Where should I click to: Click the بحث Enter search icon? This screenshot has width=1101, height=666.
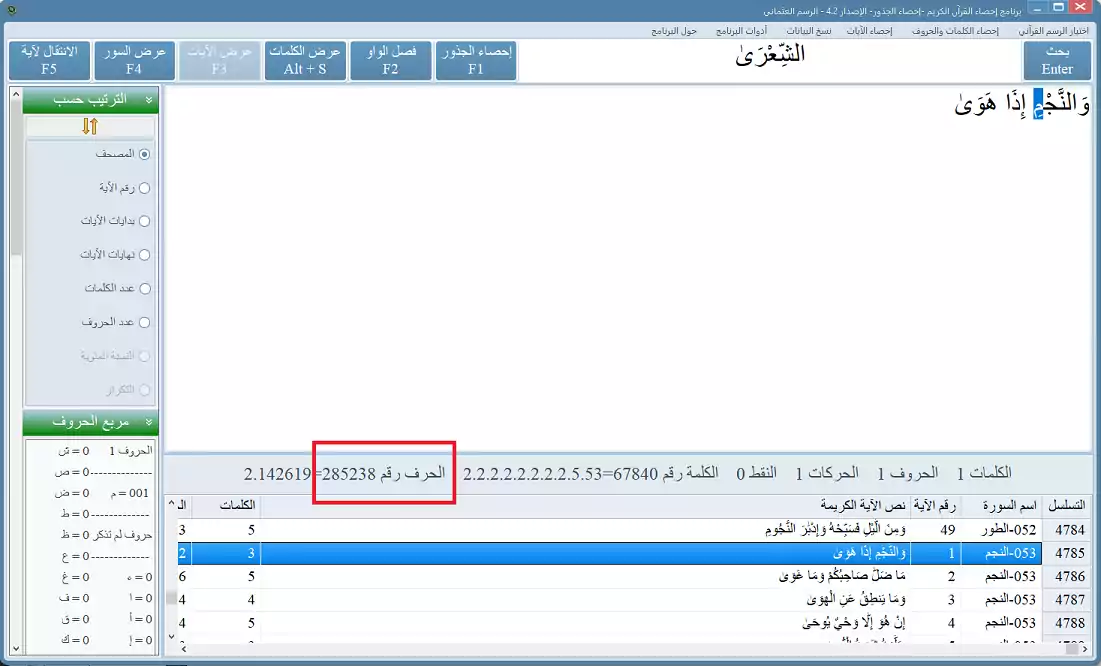point(1057,60)
